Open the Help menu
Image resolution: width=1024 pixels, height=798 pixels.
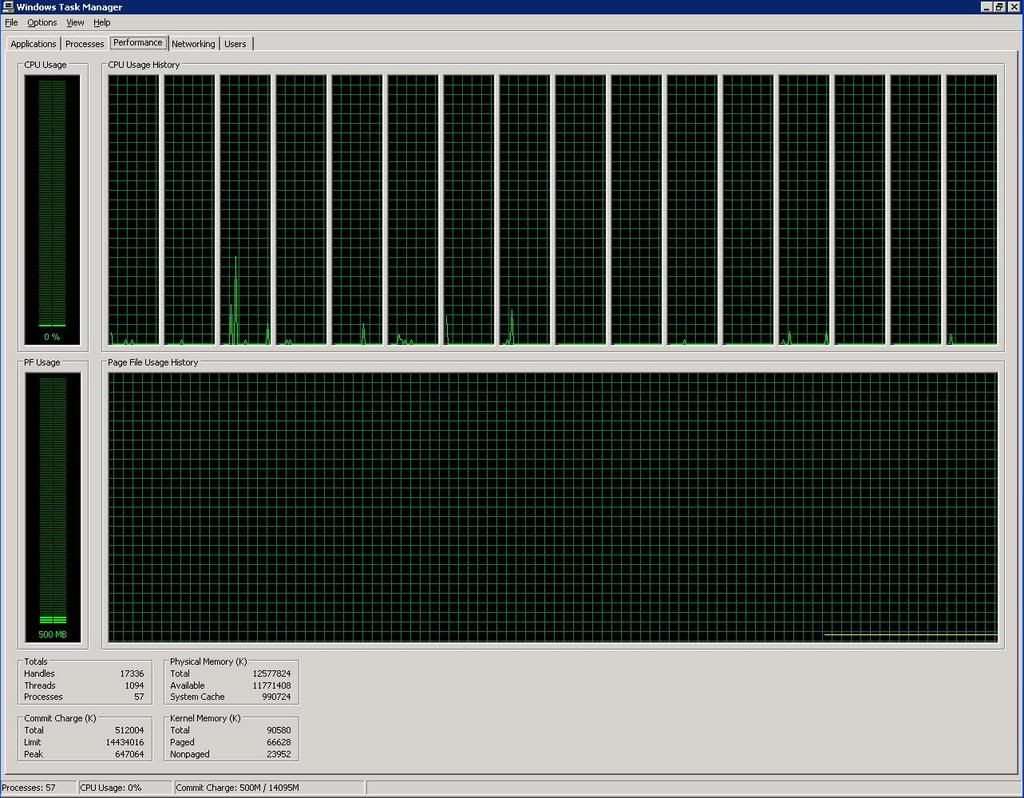tap(102, 22)
